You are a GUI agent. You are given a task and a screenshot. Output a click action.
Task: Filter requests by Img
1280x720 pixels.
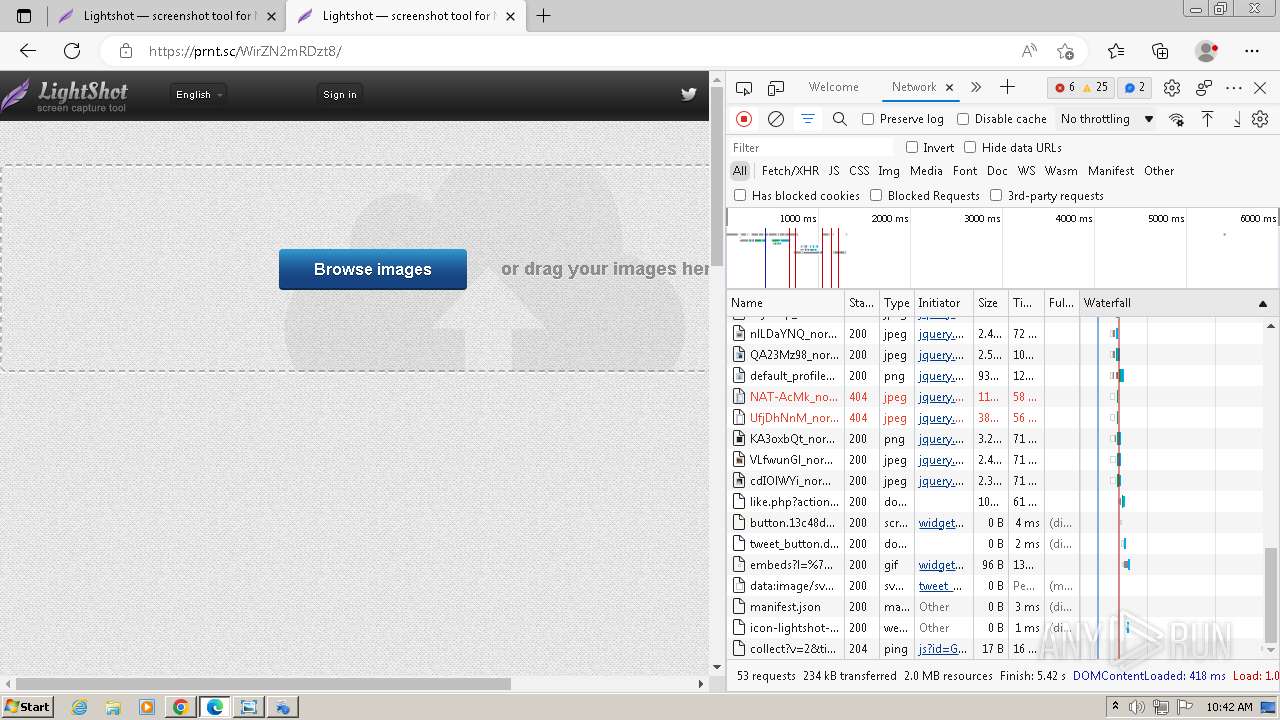tap(889, 171)
